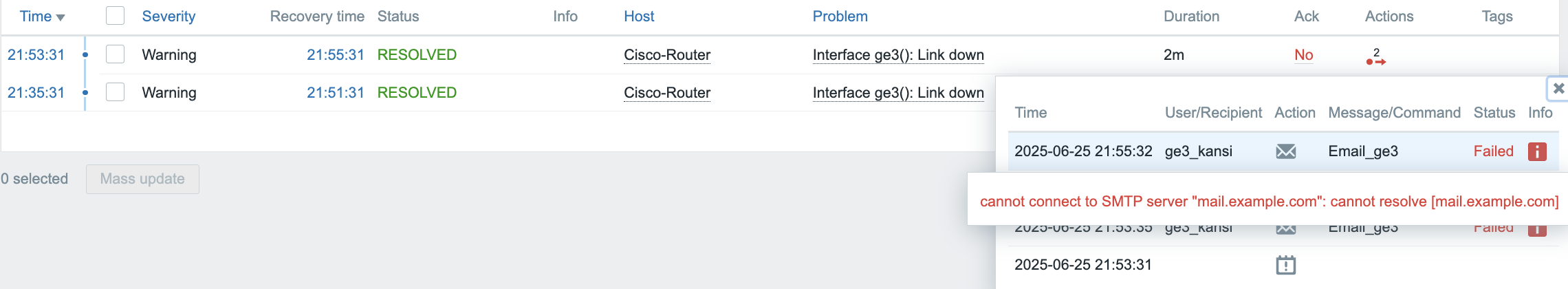Close the action details popup
Screen dimensions: 1568x289
point(1558,88)
